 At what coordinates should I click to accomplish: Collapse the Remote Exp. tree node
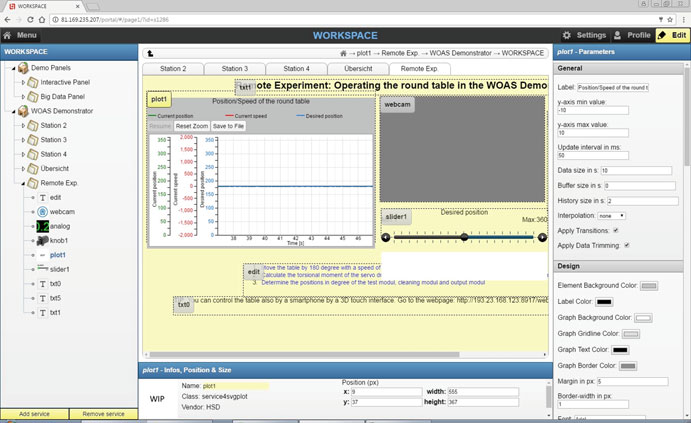pyautogui.click(x=23, y=184)
